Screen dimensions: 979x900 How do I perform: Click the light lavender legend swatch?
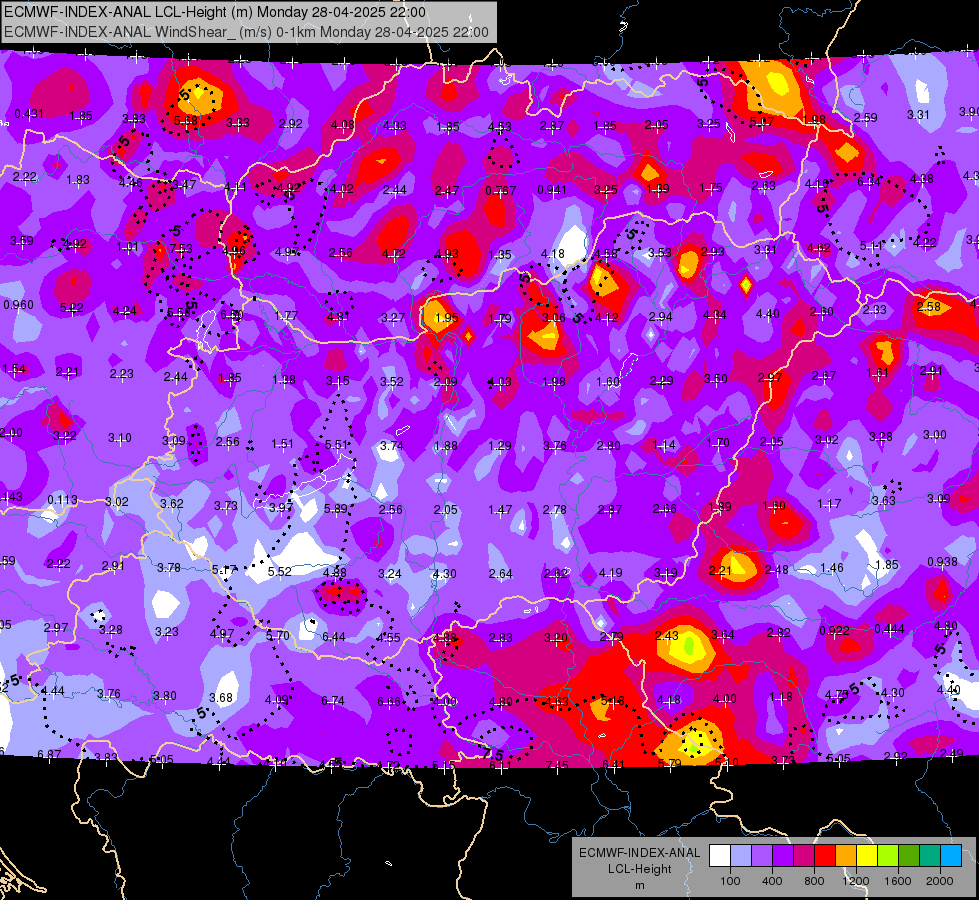coord(741,856)
